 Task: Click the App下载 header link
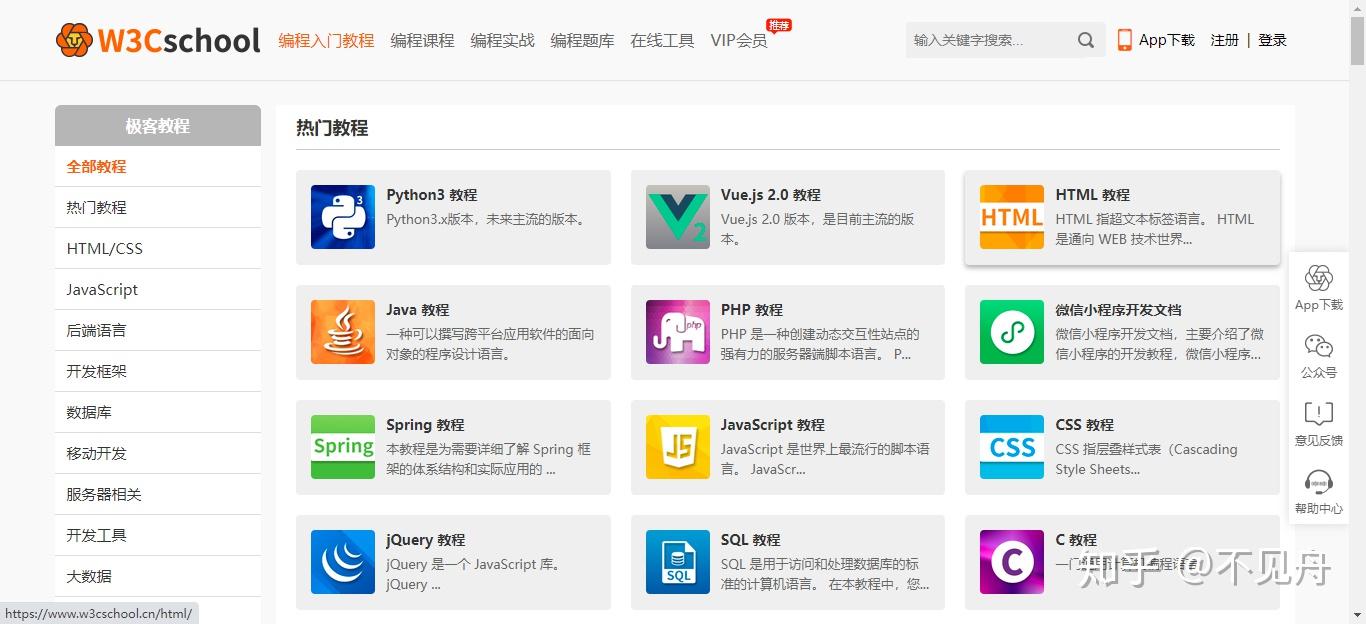[1167, 40]
